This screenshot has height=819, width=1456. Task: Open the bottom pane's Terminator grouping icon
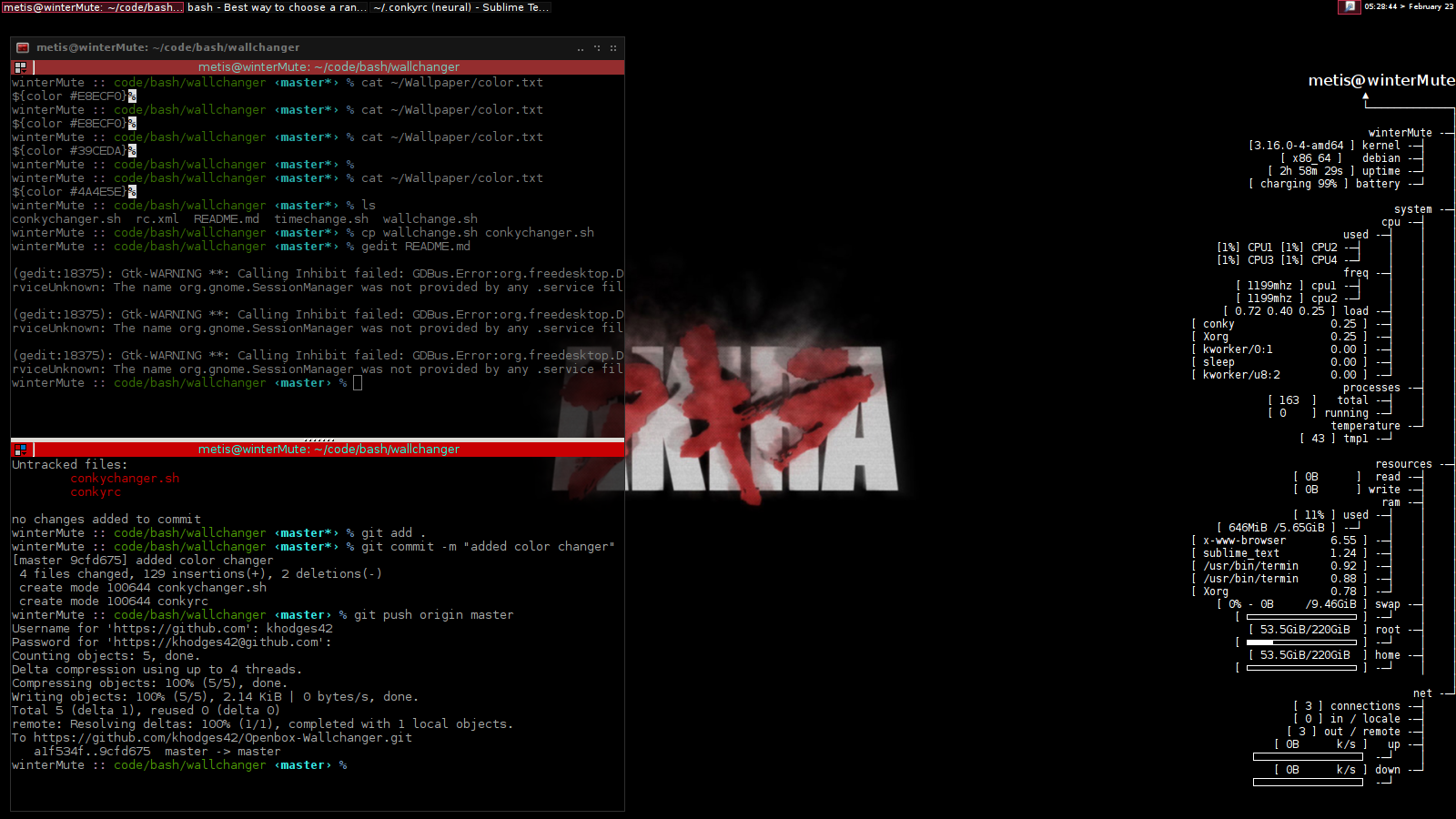point(20,450)
